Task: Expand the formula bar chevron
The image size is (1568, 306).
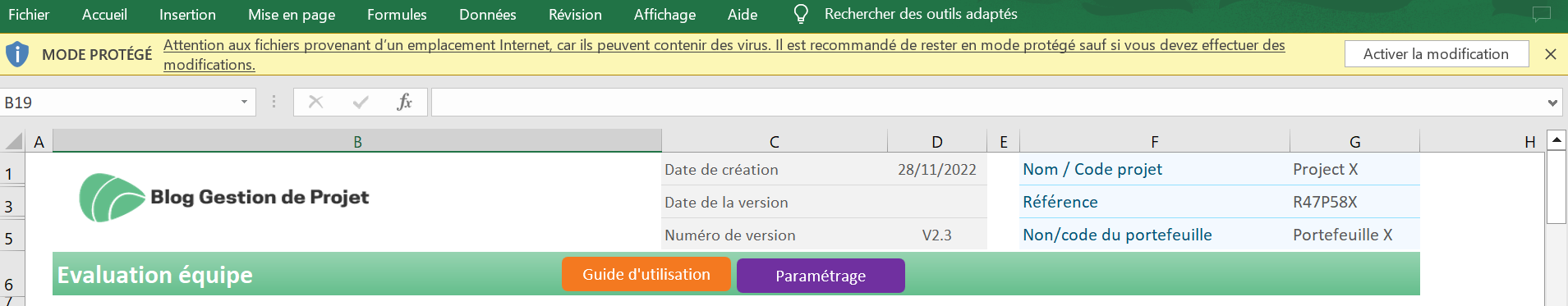Action: coord(1552,103)
